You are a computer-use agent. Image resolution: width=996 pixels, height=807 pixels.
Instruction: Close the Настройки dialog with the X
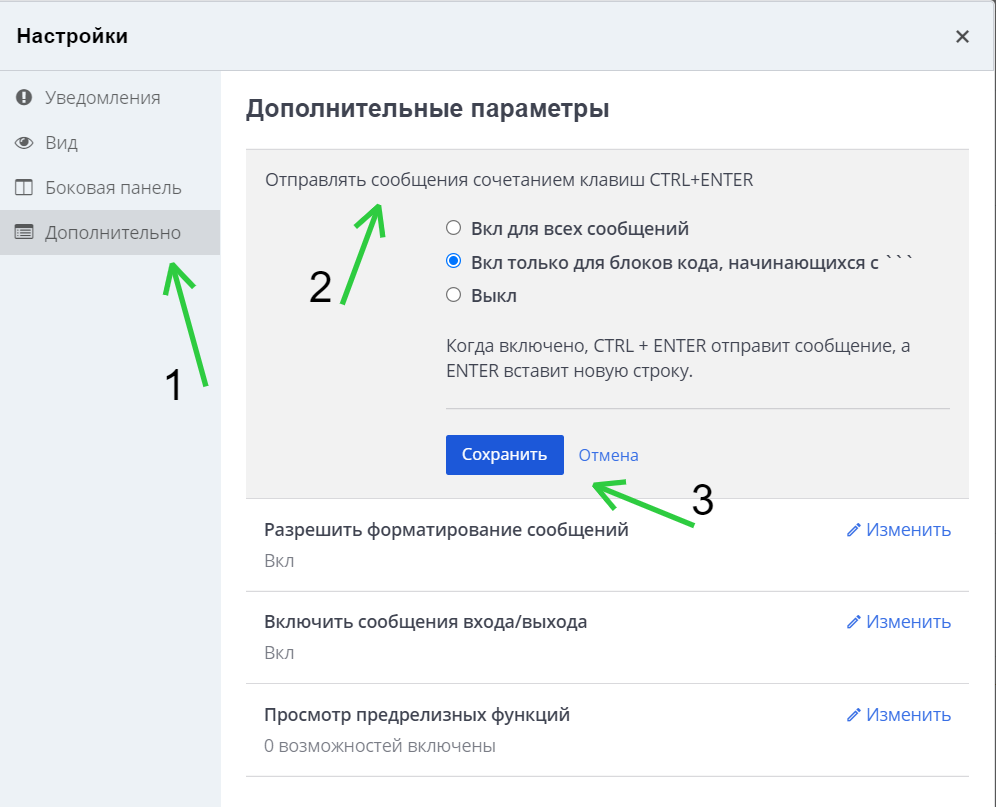pyautogui.click(x=962, y=36)
